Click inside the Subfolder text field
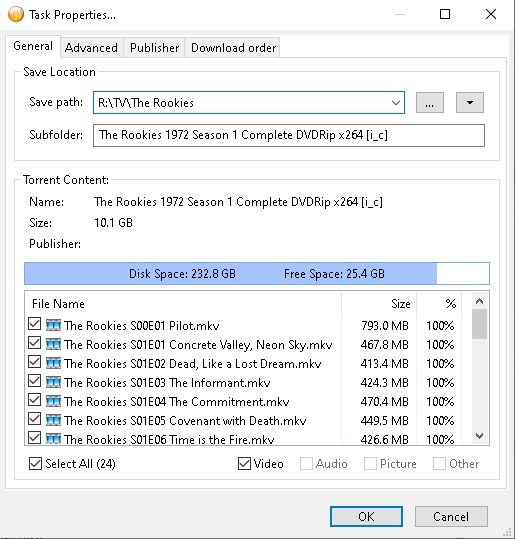 pyautogui.click(x=289, y=135)
